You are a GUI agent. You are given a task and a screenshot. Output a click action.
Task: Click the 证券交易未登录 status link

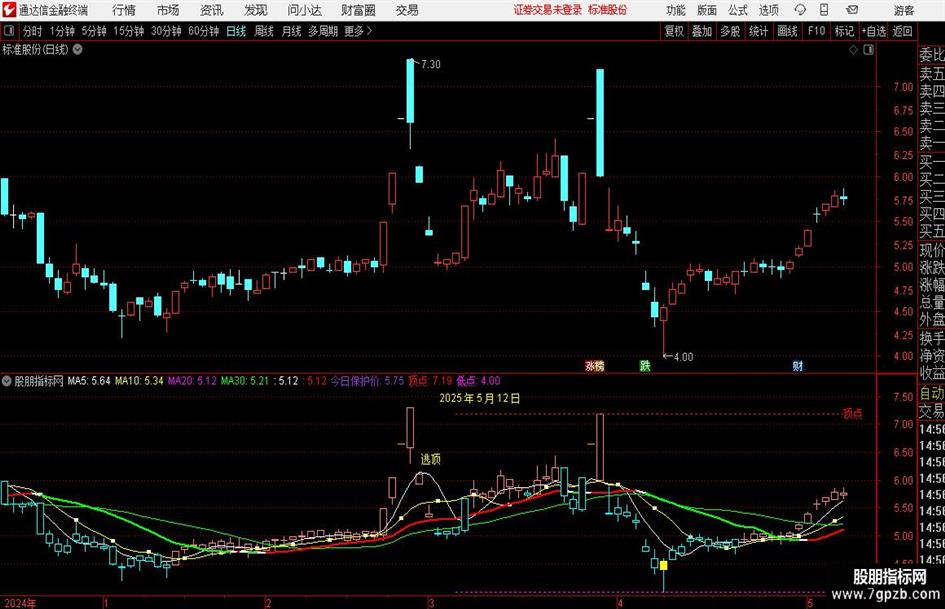pos(548,10)
